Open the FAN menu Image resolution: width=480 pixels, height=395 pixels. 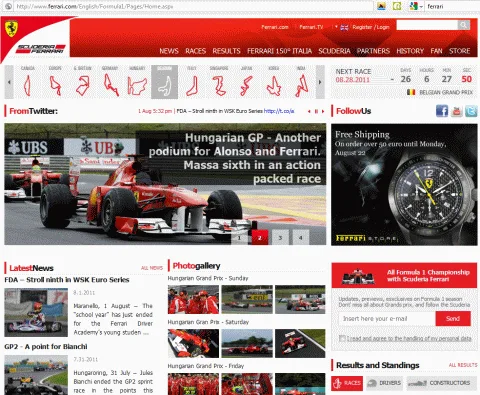[x=436, y=51]
